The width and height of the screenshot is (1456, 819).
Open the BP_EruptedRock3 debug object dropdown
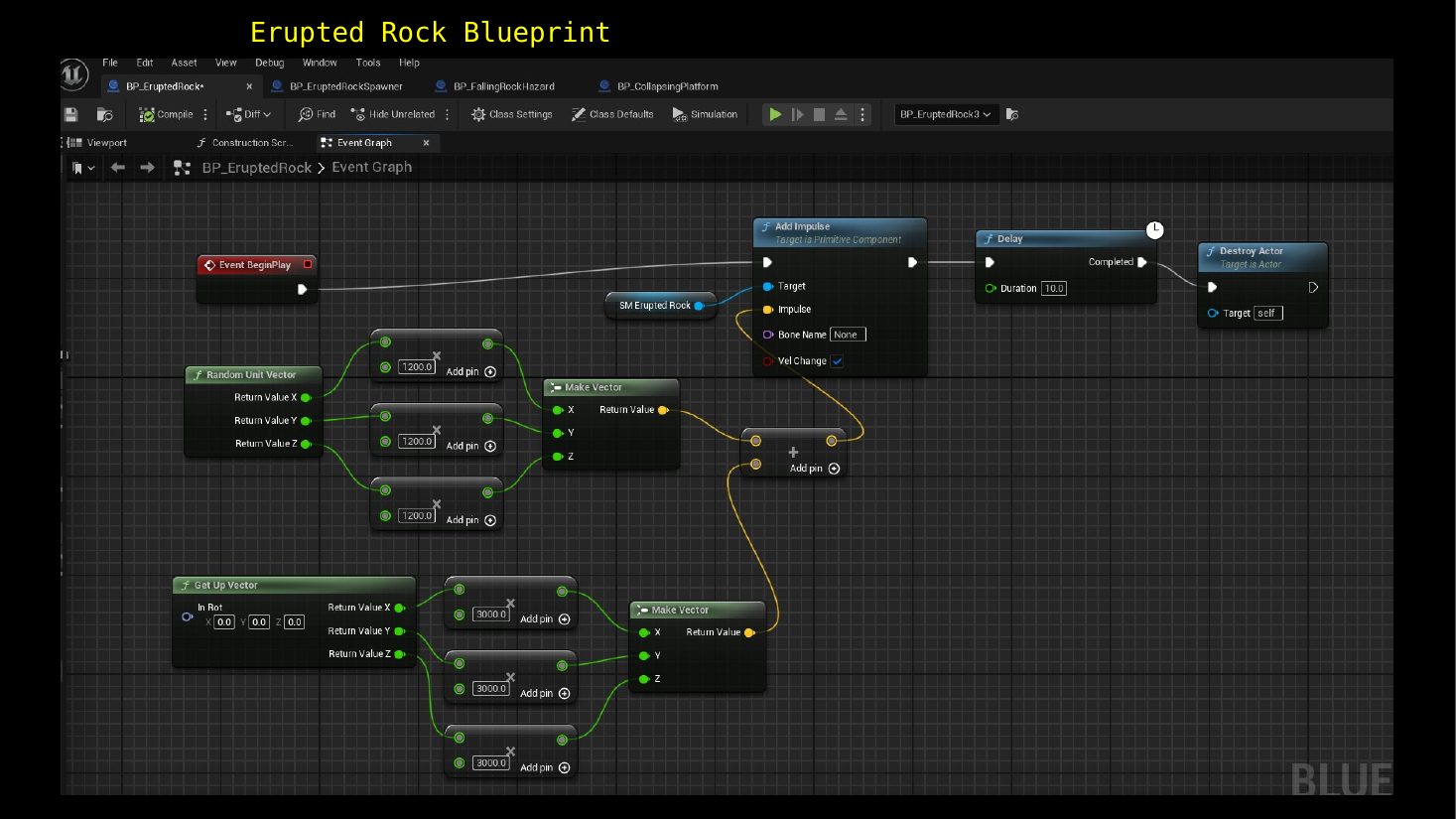pyautogui.click(x=946, y=114)
